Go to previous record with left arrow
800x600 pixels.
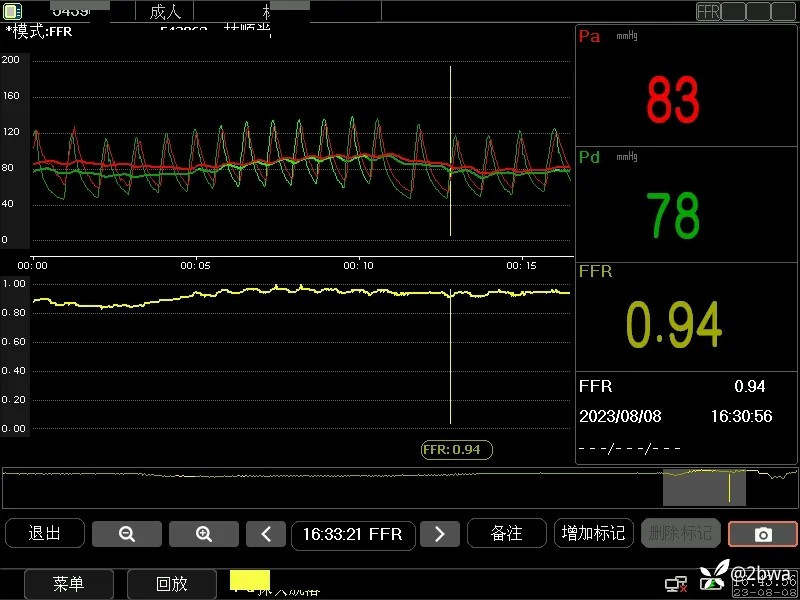click(266, 534)
